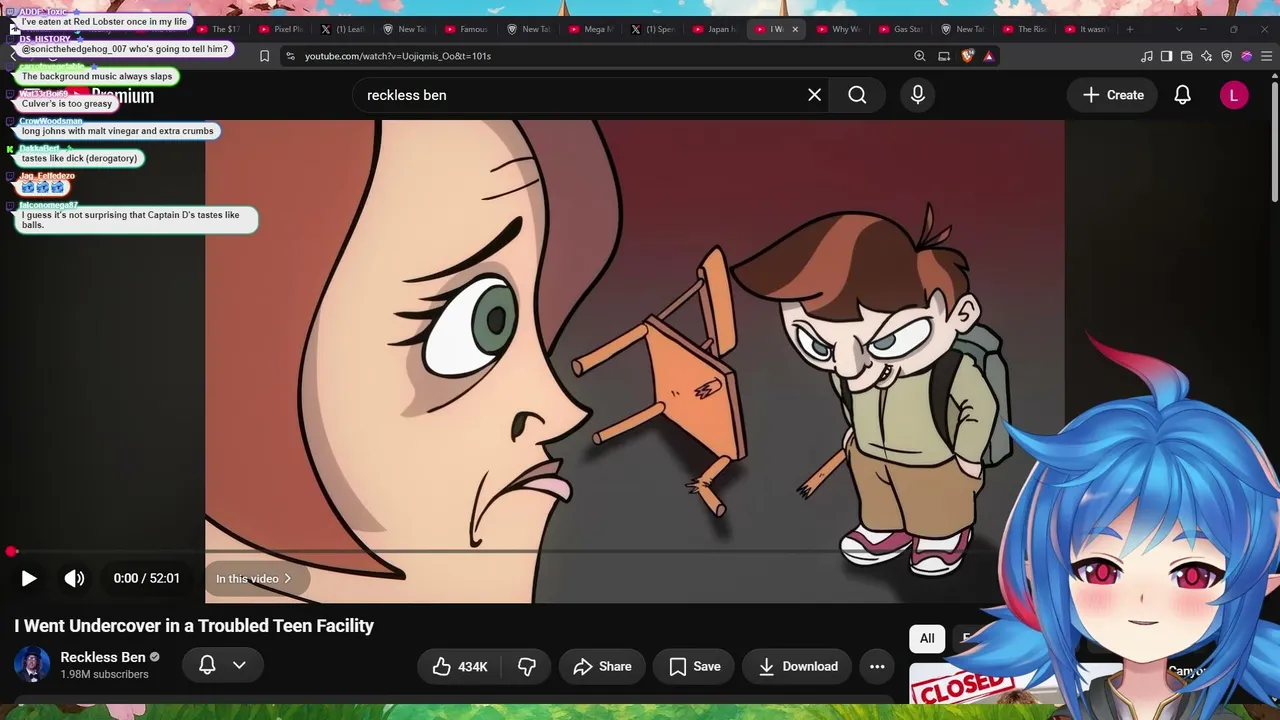The image size is (1280, 720).
Task: Switch to the 'Japan h' browser tab
Action: (x=714, y=29)
